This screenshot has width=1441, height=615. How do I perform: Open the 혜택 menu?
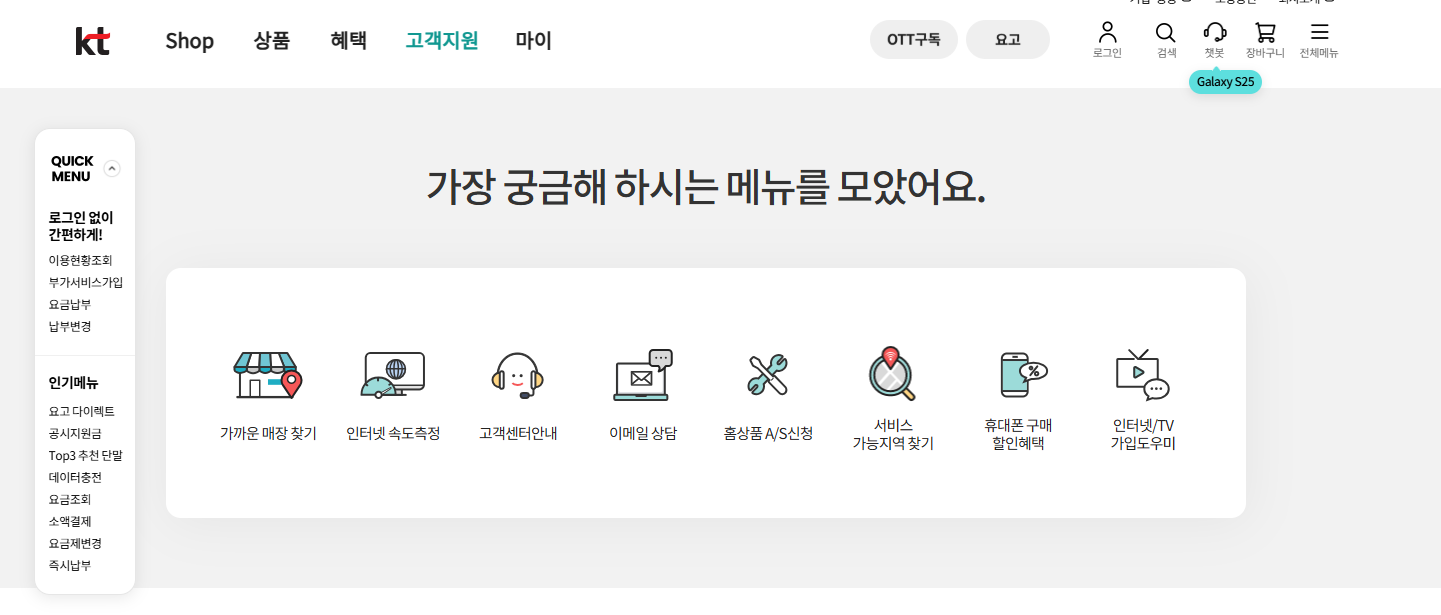pyautogui.click(x=349, y=41)
